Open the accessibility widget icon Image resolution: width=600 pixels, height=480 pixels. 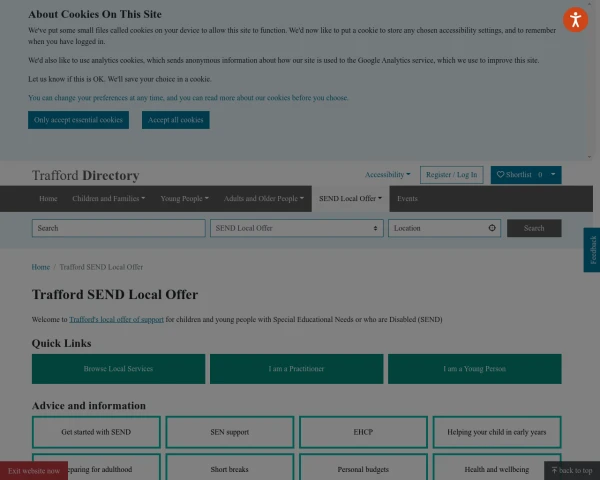tap(575, 19)
